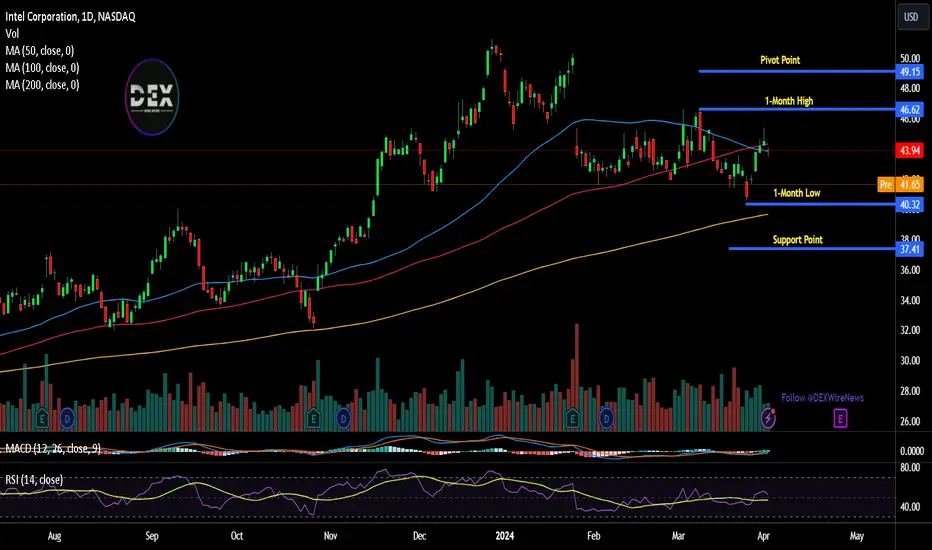932x550 pixels.
Task: Click the 0.0000 MACD scale label
Action: tap(911, 451)
